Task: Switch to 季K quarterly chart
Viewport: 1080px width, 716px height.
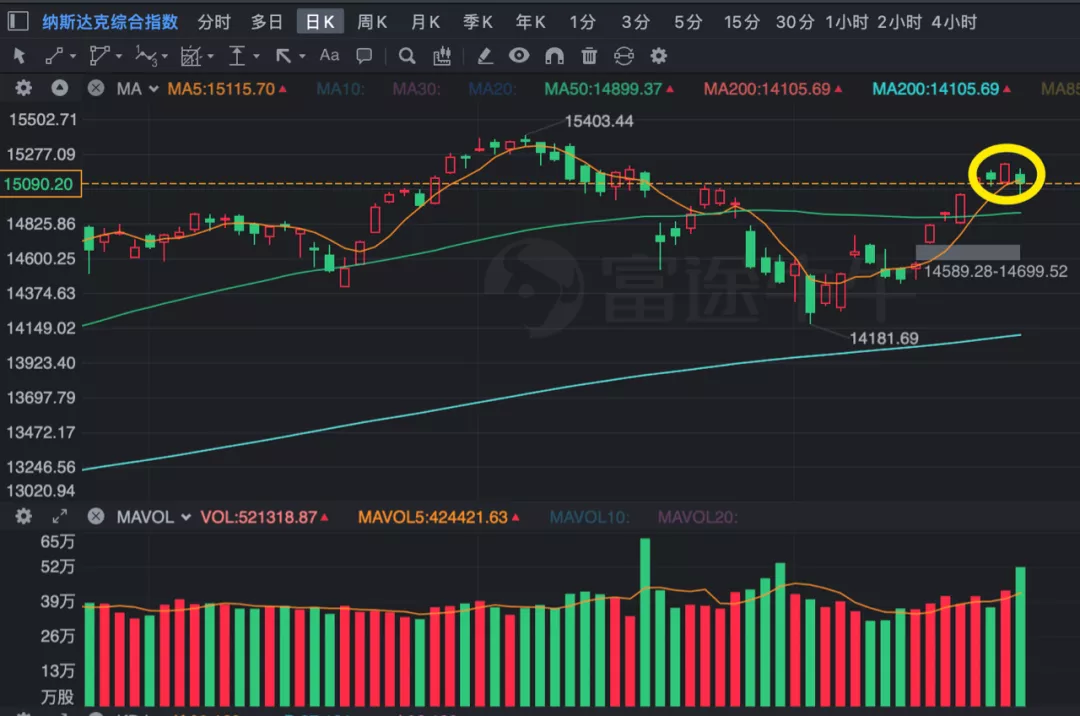Action: 478,22
